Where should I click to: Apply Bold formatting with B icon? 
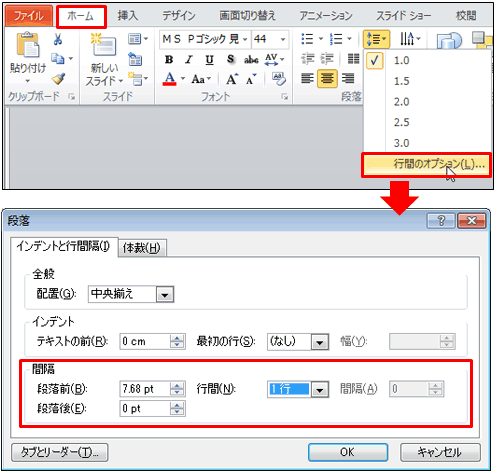(169, 60)
